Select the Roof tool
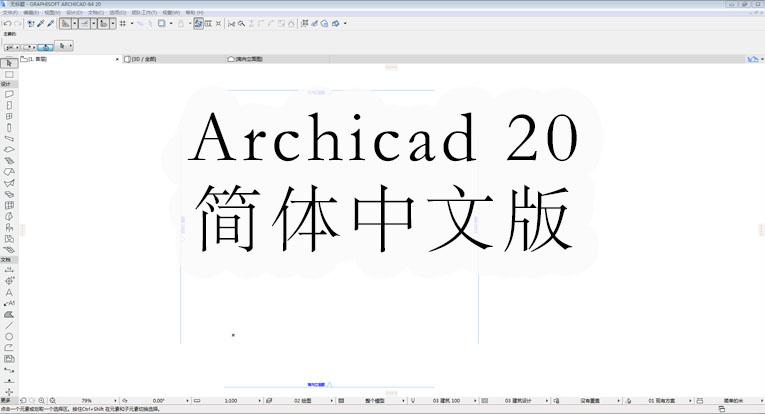 click(9, 172)
